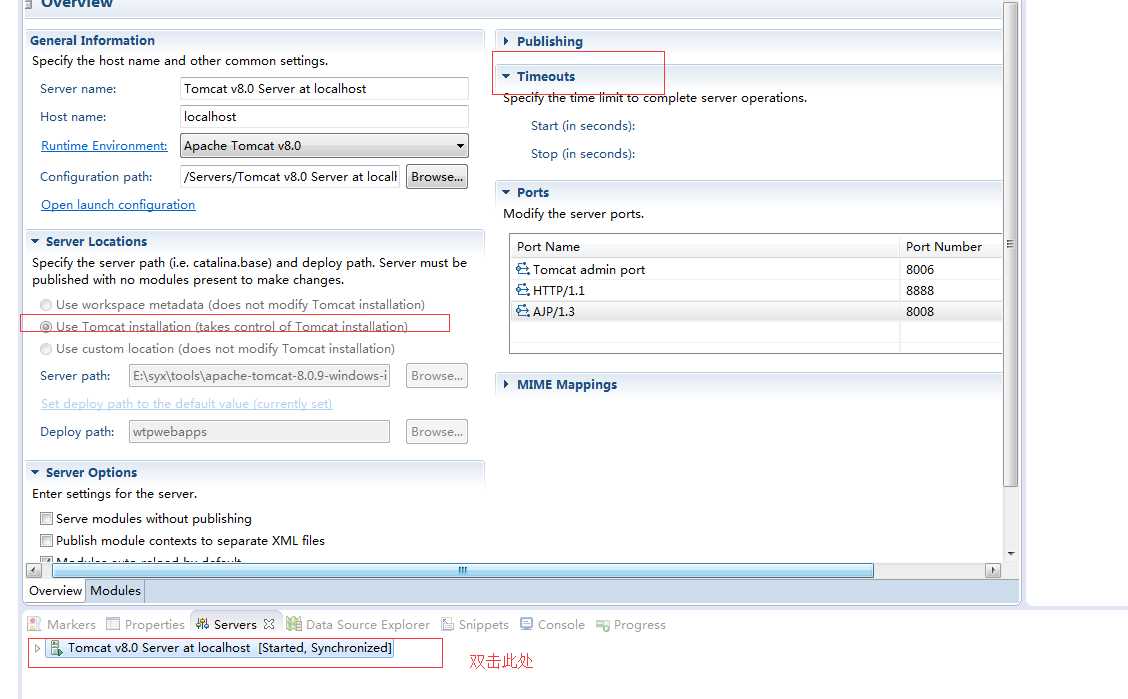Click the Host name input field
The height and width of the screenshot is (699, 1128).
pos(324,116)
